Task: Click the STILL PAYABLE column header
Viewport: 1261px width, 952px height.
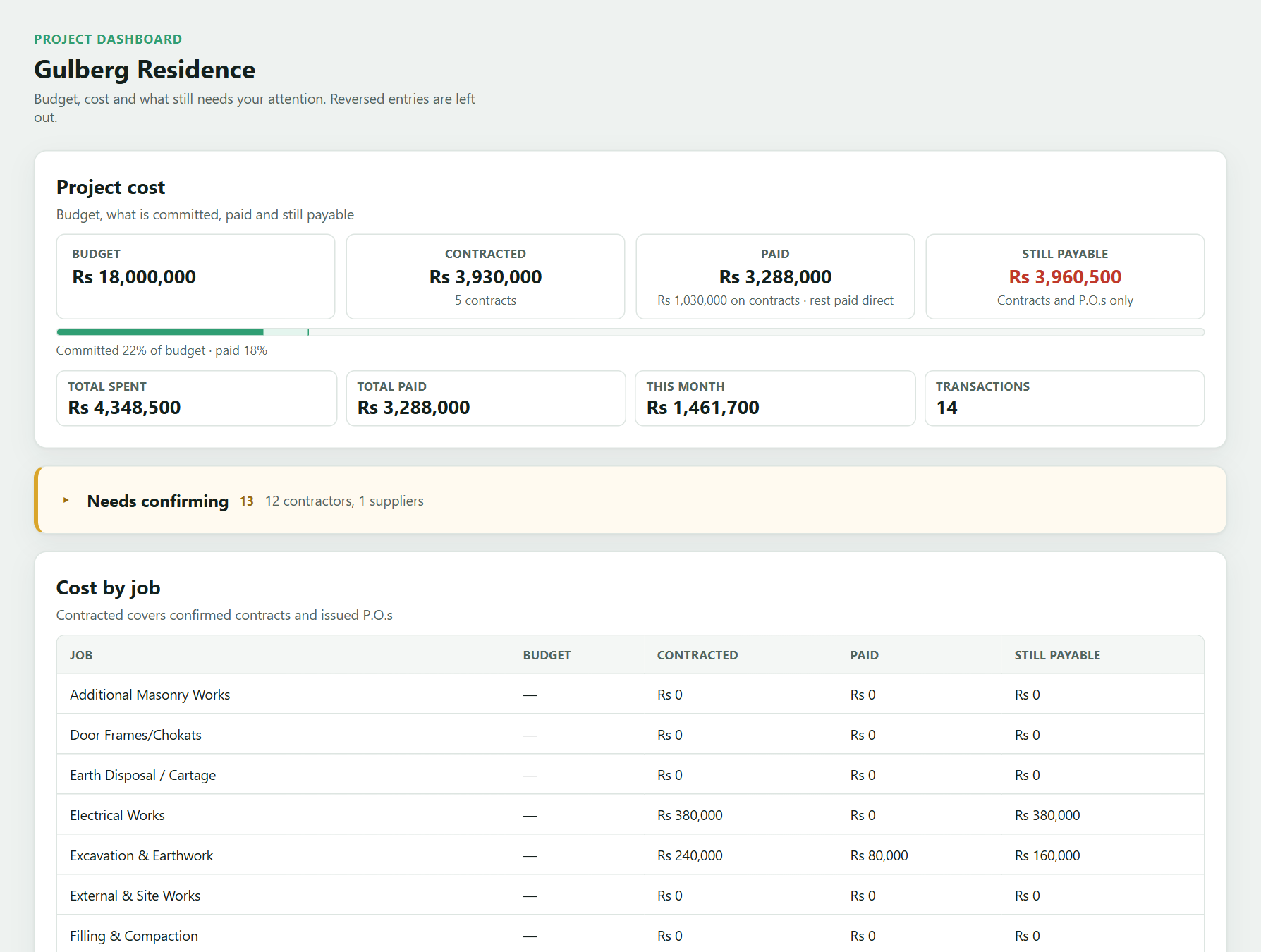Action: point(1057,655)
